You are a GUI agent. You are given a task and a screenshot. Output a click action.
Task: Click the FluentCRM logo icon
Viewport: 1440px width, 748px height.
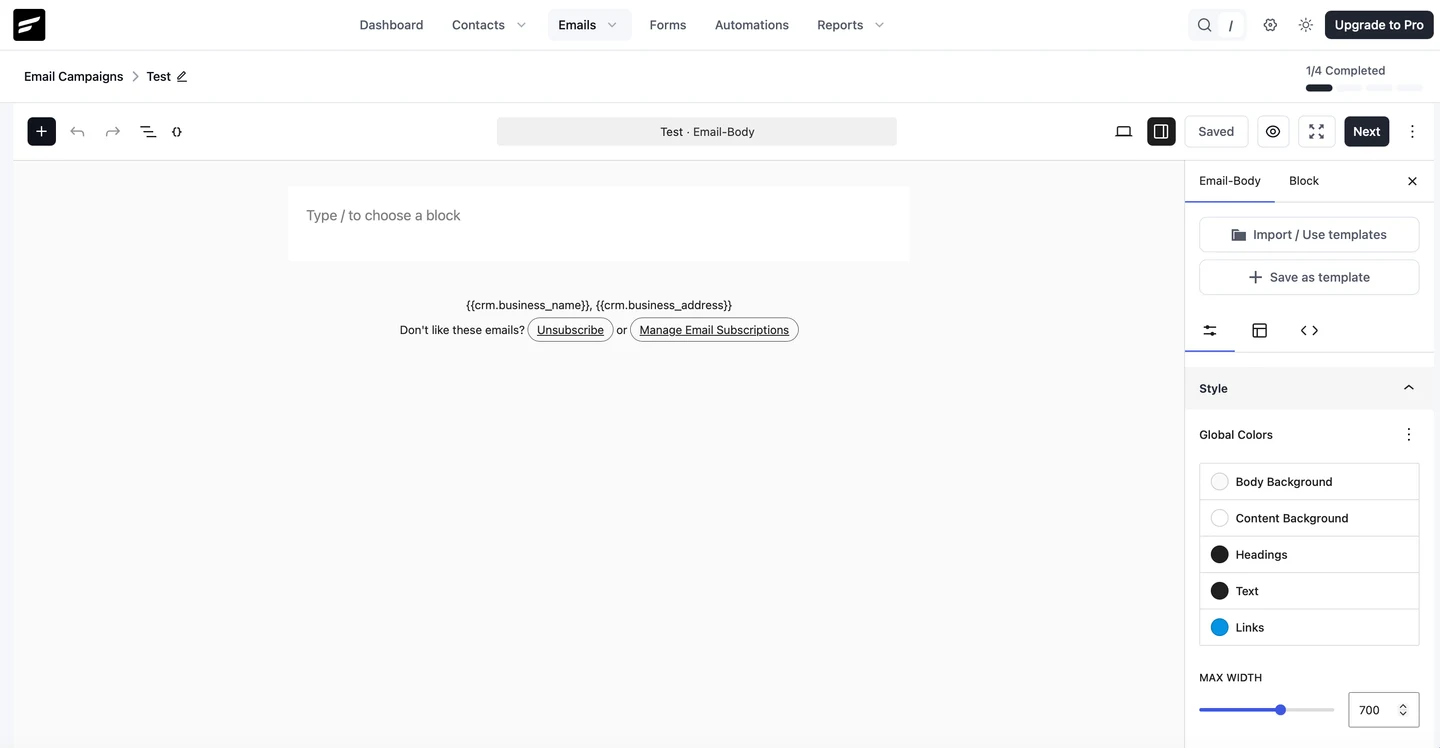pyautogui.click(x=29, y=25)
